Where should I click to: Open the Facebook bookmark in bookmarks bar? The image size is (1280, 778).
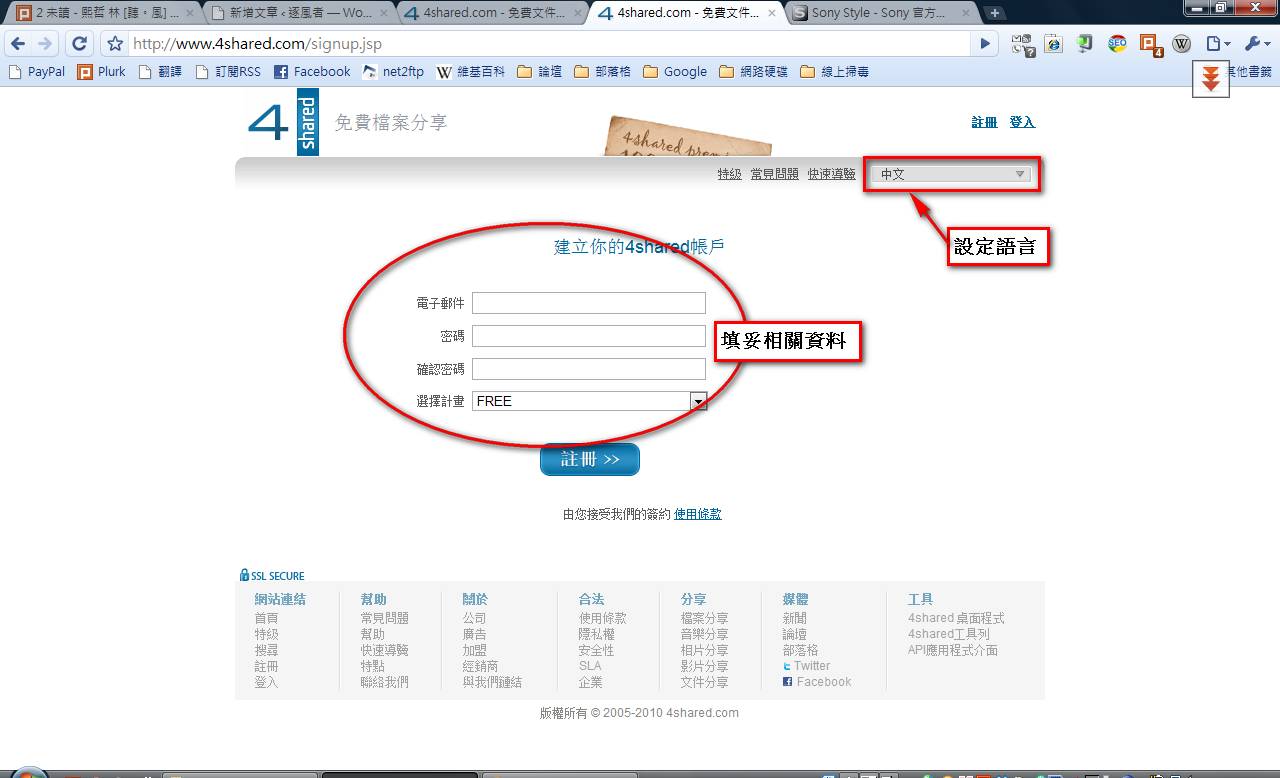[x=312, y=72]
